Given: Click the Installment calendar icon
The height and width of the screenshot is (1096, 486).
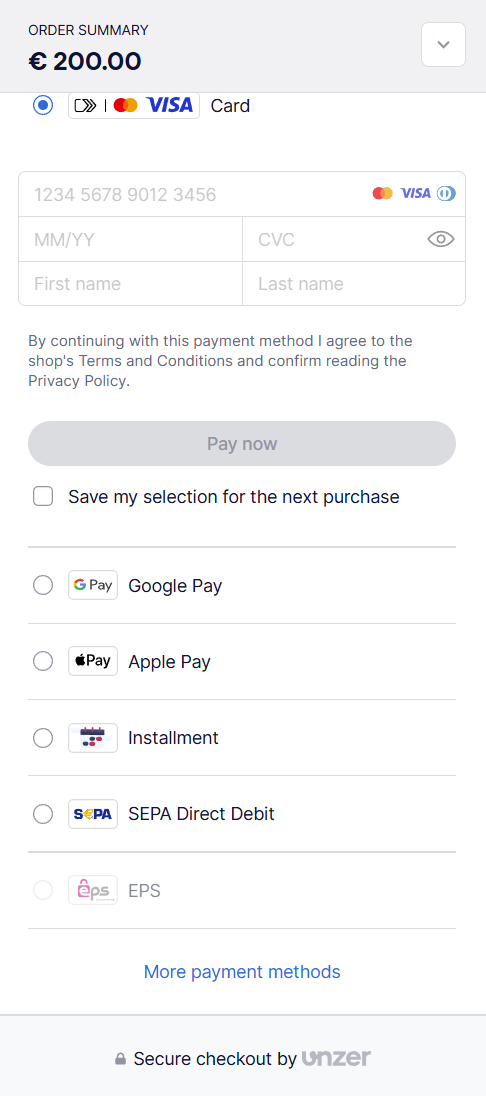Looking at the screenshot, I should pos(93,737).
